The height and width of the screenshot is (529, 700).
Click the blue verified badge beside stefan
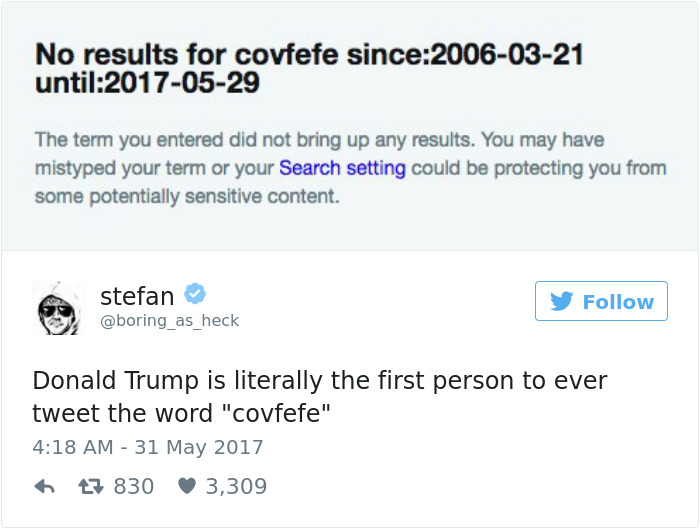pyautogui.click(x=195, y=295)
